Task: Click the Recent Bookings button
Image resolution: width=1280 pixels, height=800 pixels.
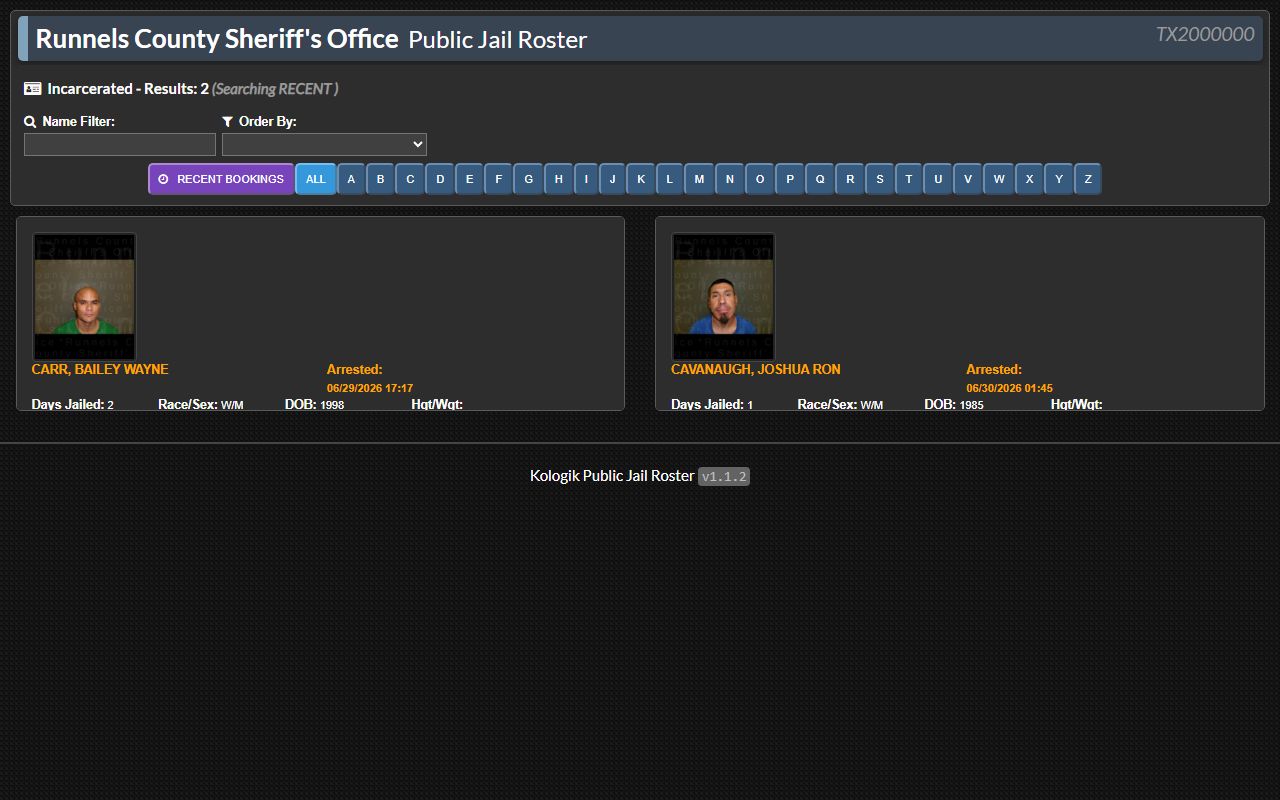Action: point(221,179)
